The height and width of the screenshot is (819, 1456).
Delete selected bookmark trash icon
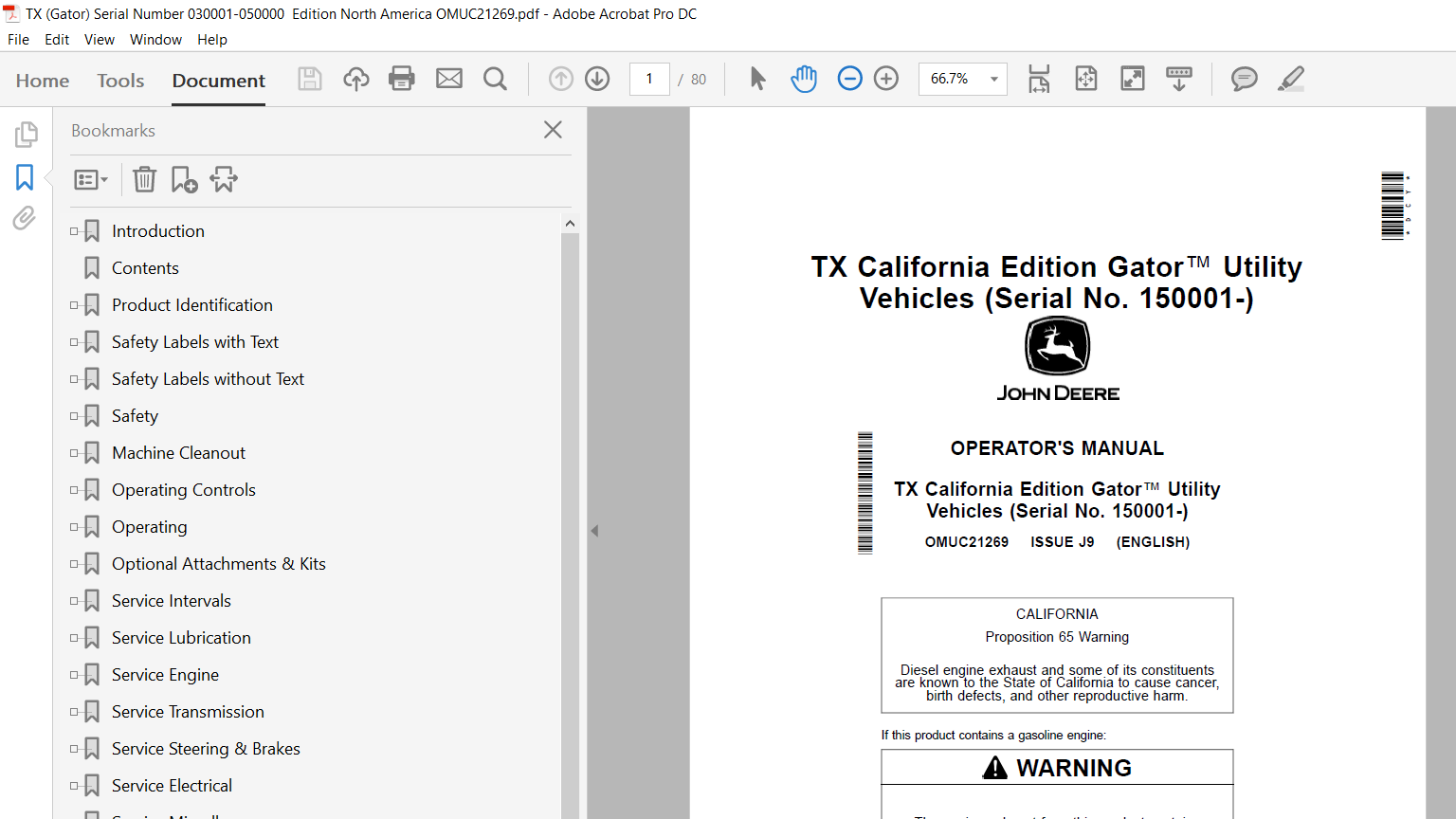[144, 179]
